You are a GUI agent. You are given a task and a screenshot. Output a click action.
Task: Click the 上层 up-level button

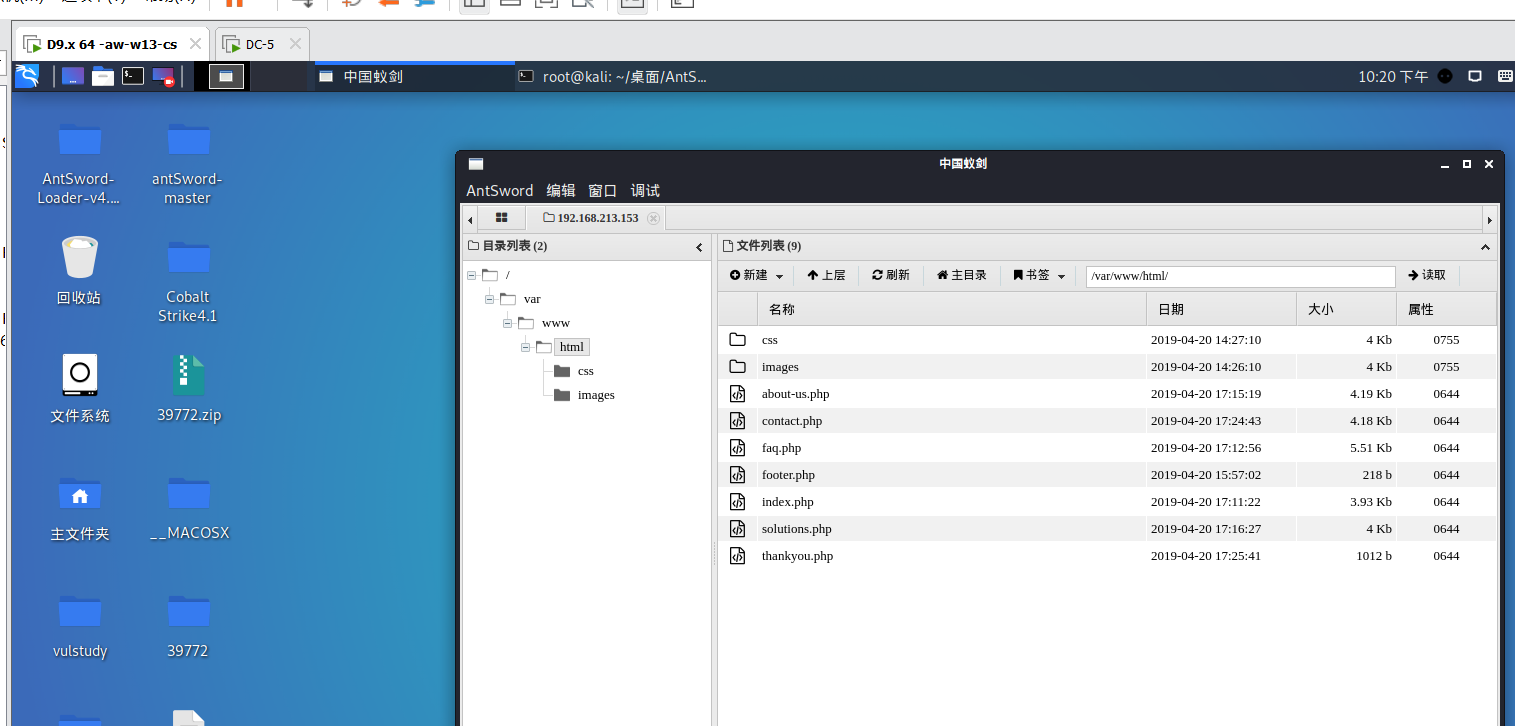coord(826,275)
